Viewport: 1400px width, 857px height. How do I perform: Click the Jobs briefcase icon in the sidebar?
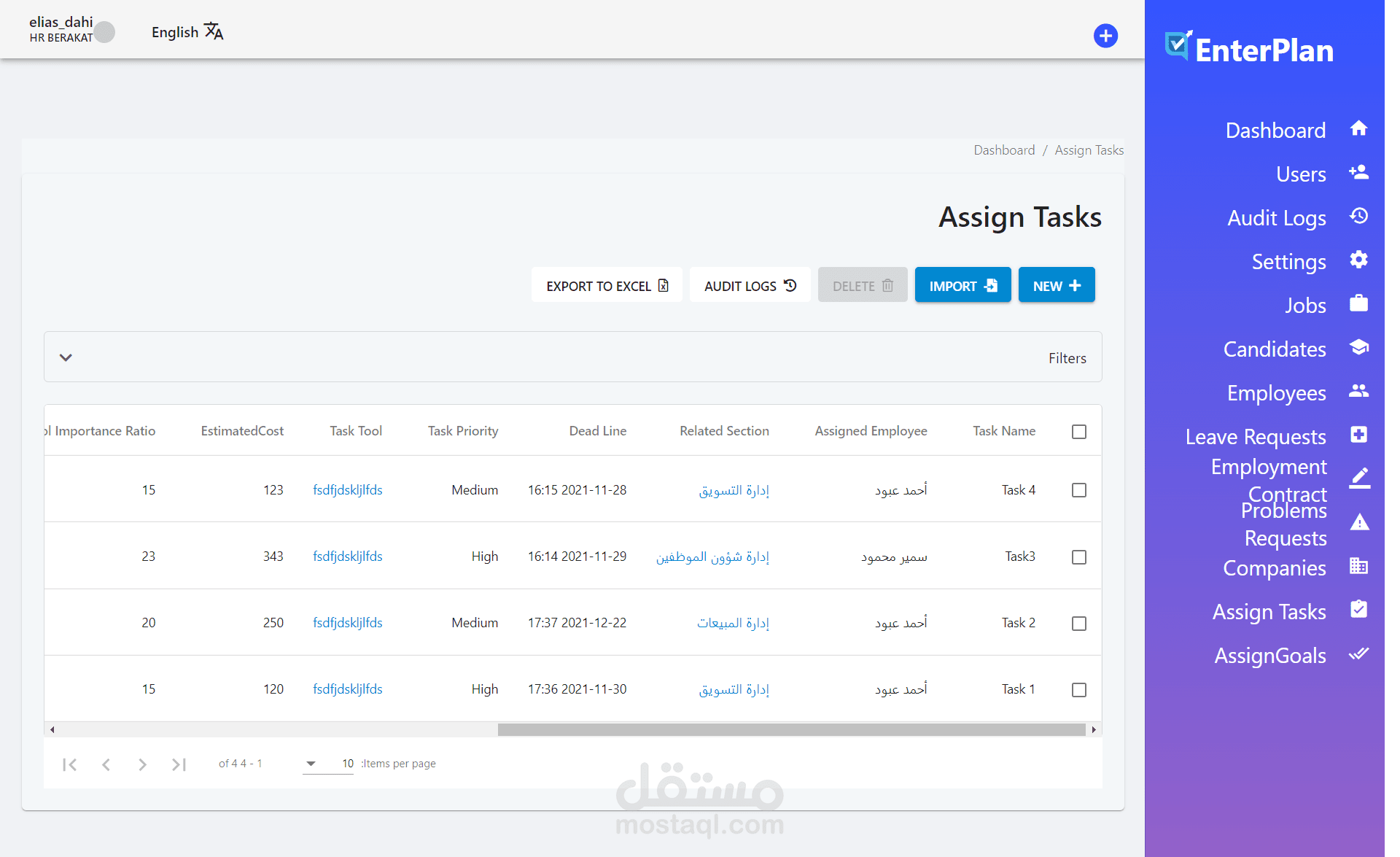[1358, 303]
